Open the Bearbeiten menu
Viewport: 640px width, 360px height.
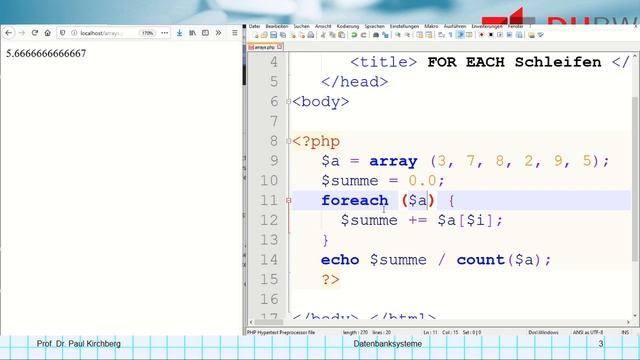pyautogui.click(x=277, y=26)
